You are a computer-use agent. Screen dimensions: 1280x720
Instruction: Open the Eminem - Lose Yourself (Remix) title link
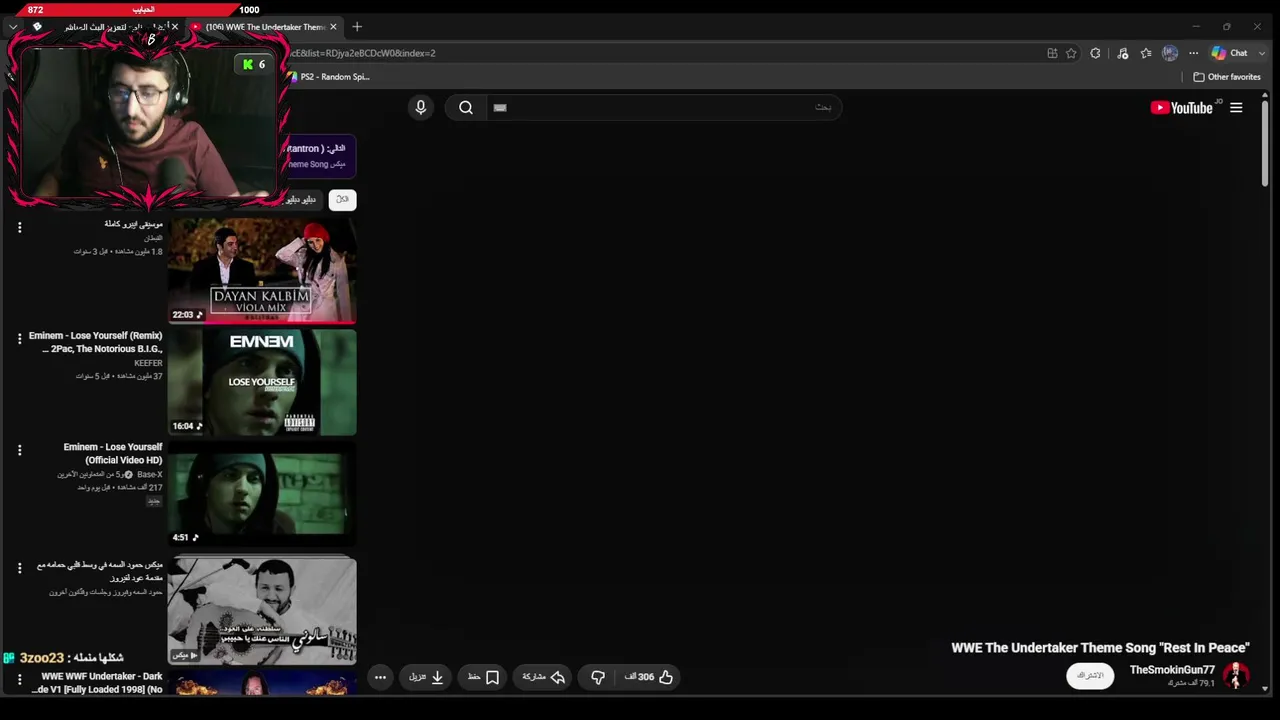[x=95, y=342]
